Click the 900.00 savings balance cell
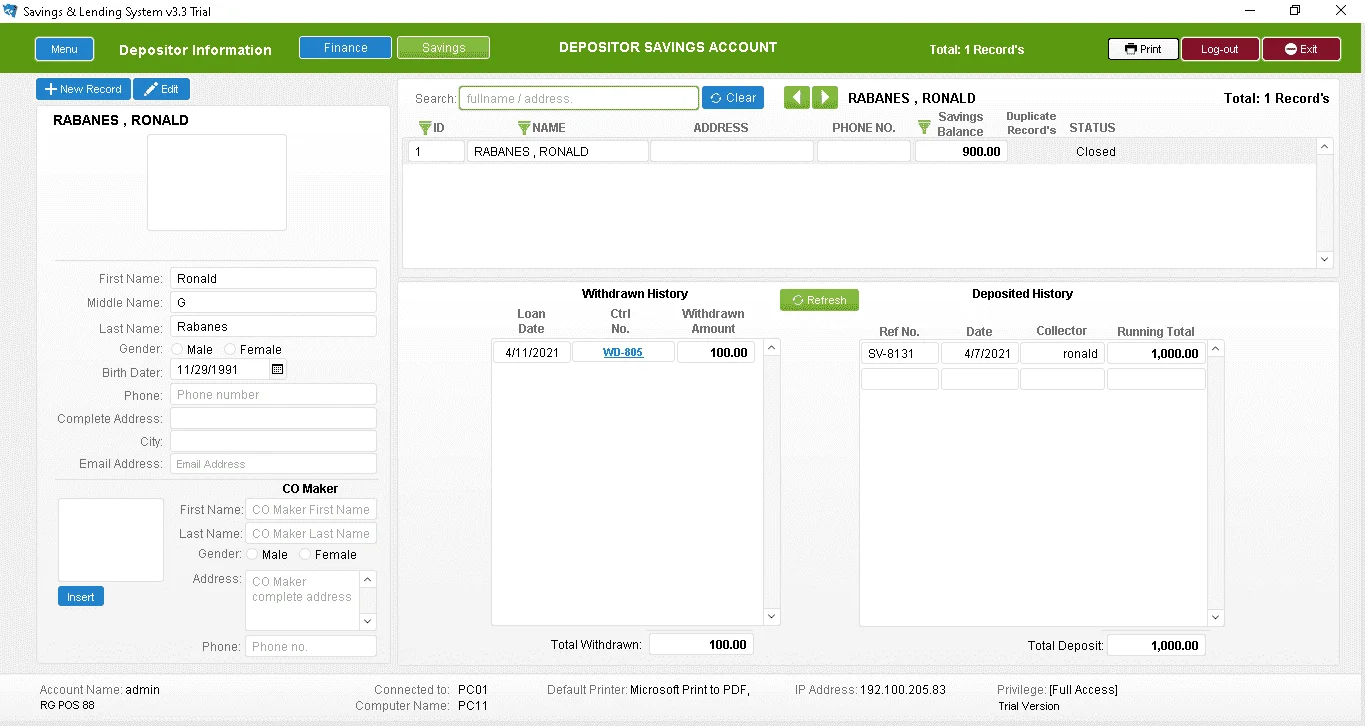Screen dimensions: 1365x726 (961, 152)
